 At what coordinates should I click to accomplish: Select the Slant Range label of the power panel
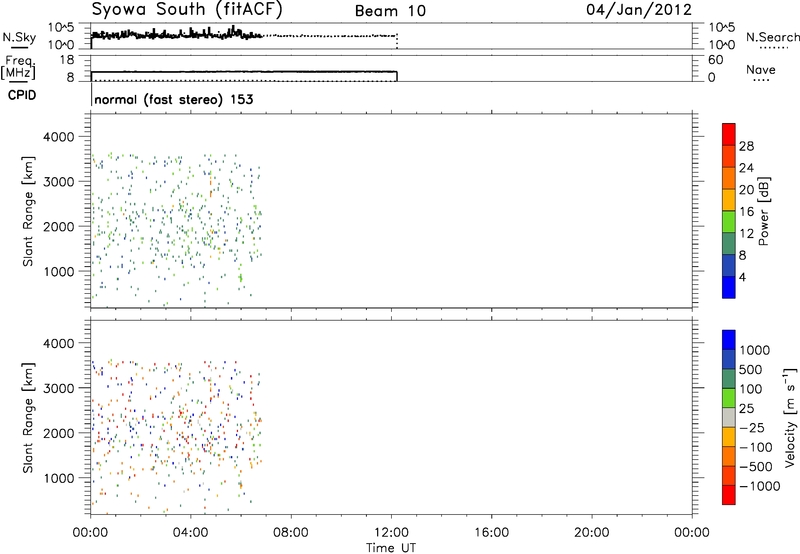point(28,211)
